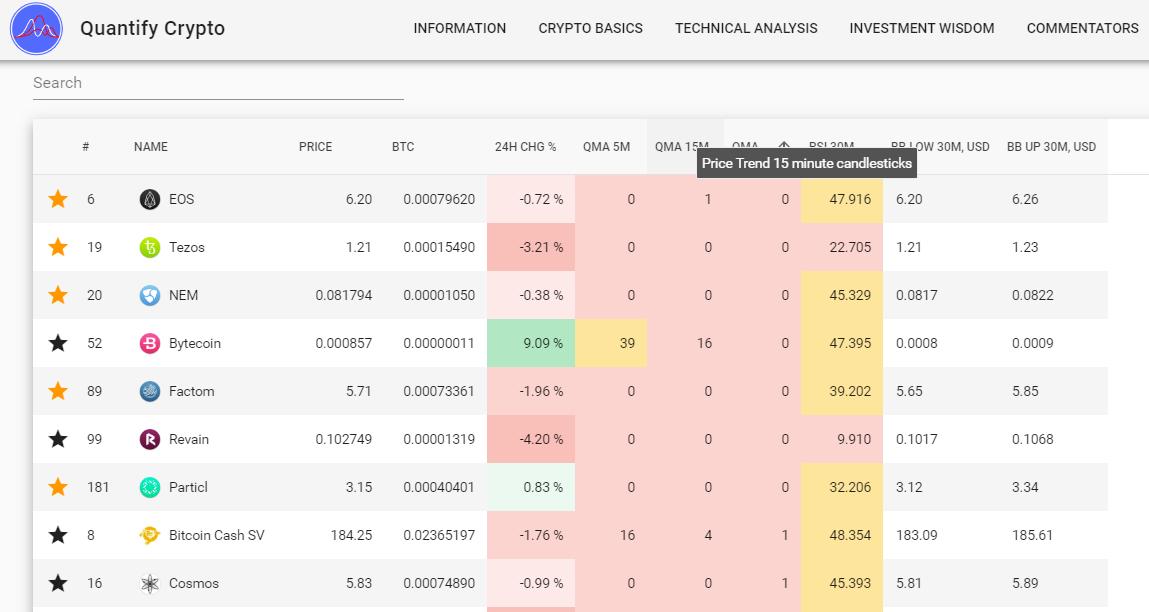Open the Particl coin name link
This screenshot has height=612, width=1149.
coord(188,487)
